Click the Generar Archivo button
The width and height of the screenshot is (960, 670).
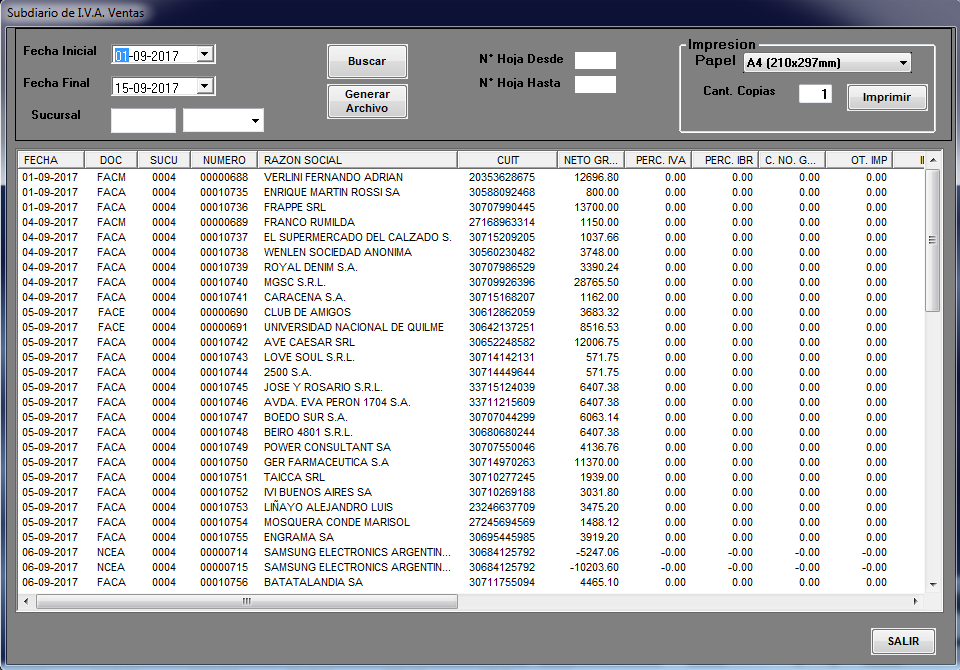point(367,101)
